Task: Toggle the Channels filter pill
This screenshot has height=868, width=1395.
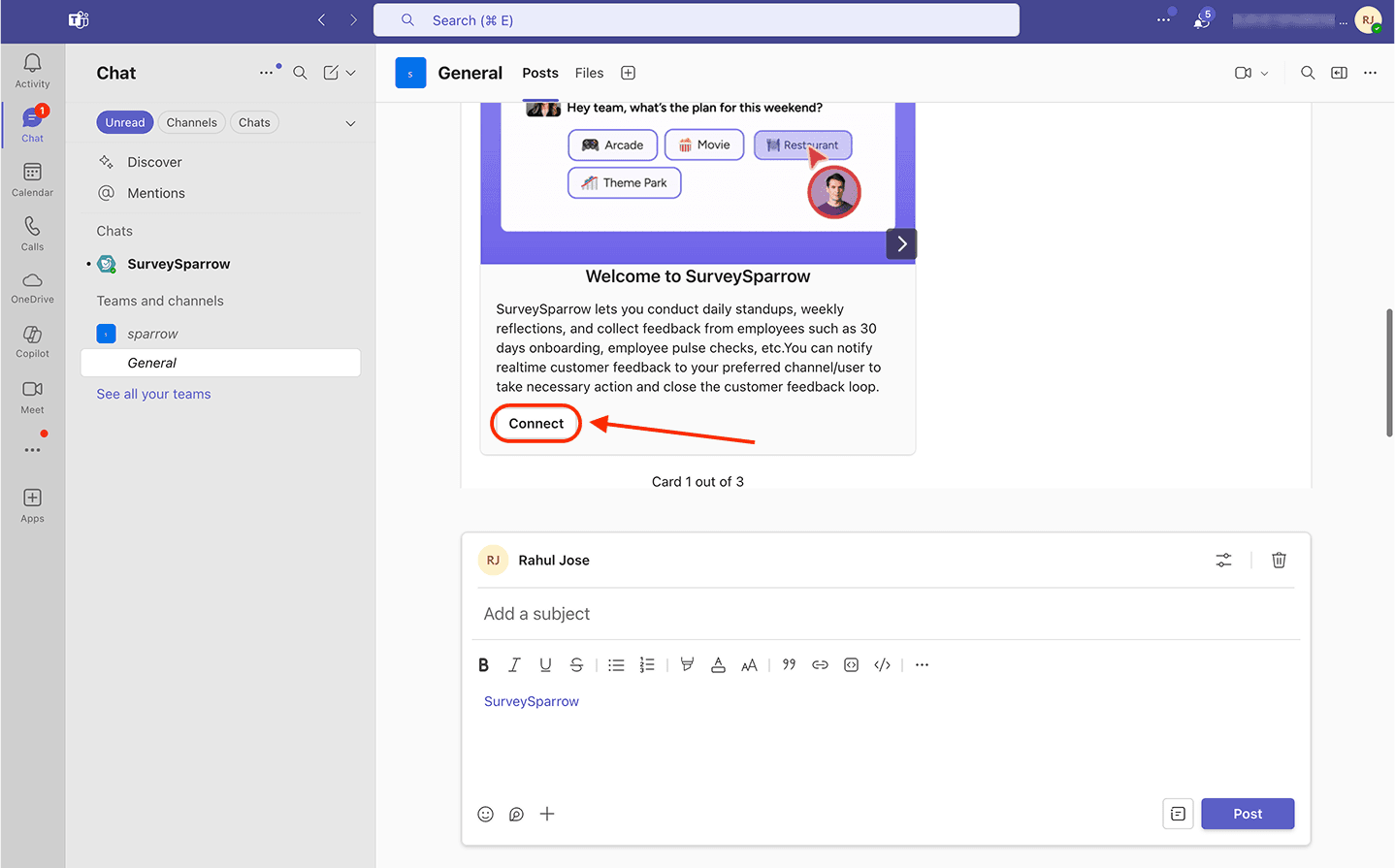Action: tap(191, 122)
